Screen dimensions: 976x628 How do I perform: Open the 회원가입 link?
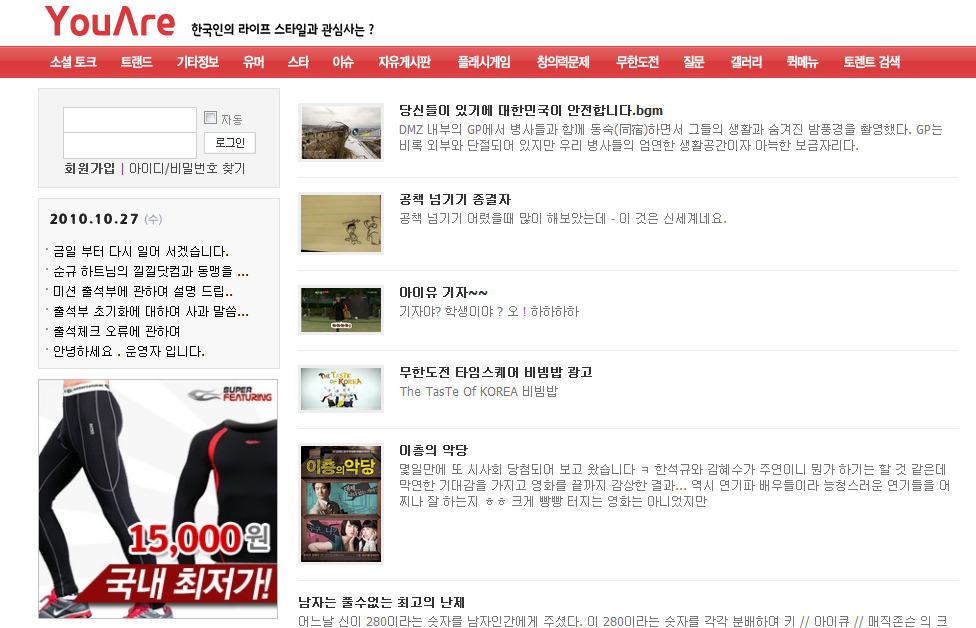[x=90, y=169]
